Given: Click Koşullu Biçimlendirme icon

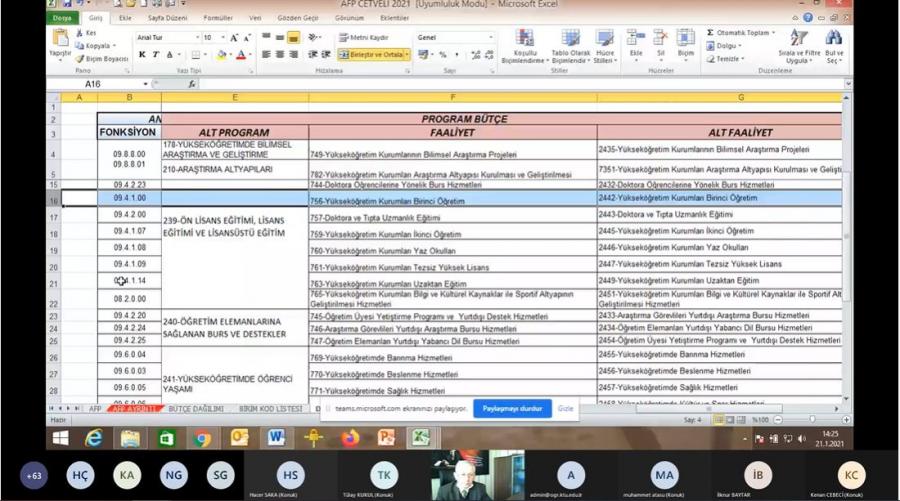Looking at the screenshot, I should [525, 40].
